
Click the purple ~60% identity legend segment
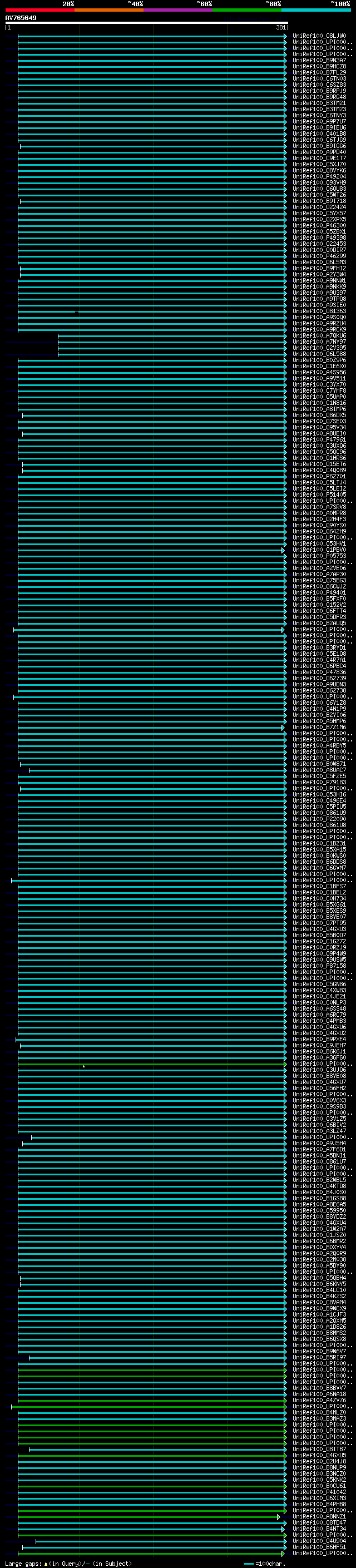click(177, 10)
